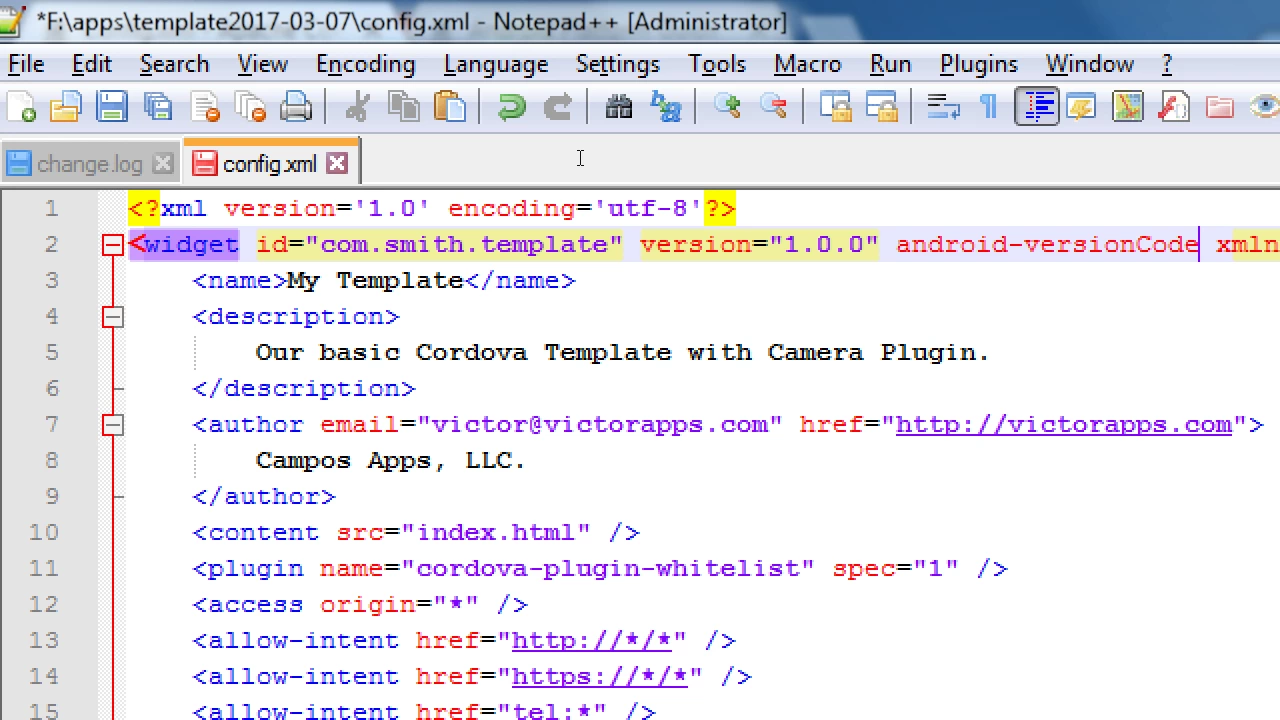The width and height of the screenshot is (1280, 720).
Task: Click 'Our basic Cordova Template with Camera Plugin.'
Action: [x=622, y=353]
